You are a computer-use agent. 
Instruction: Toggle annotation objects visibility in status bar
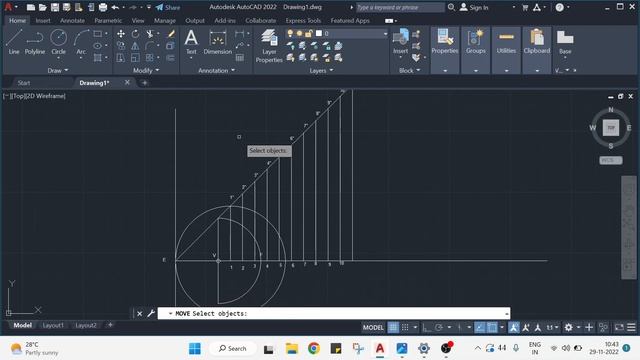[514, 327]
